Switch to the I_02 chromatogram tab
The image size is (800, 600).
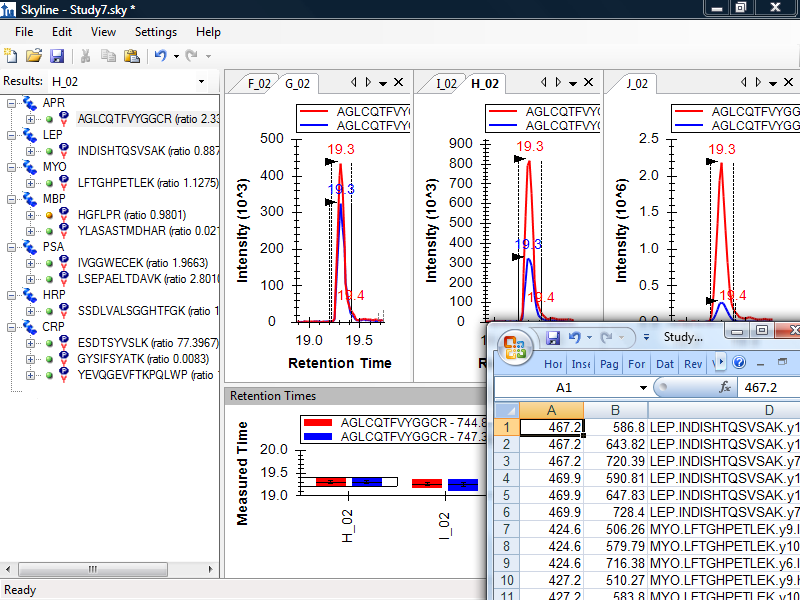pyautogui.click(x=446, y=84)
